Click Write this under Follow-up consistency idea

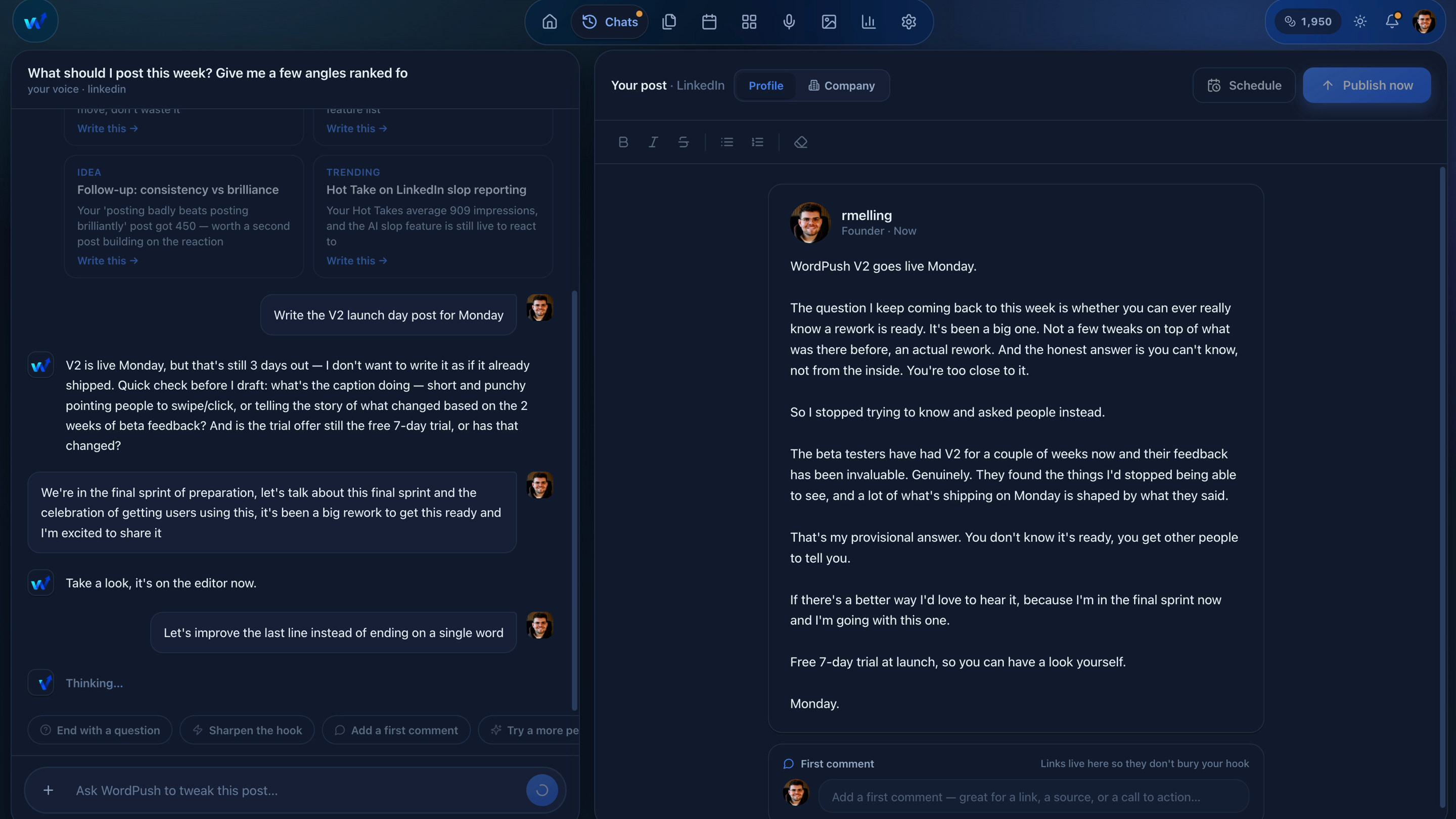pyautogui.click(x=107, y=260)
